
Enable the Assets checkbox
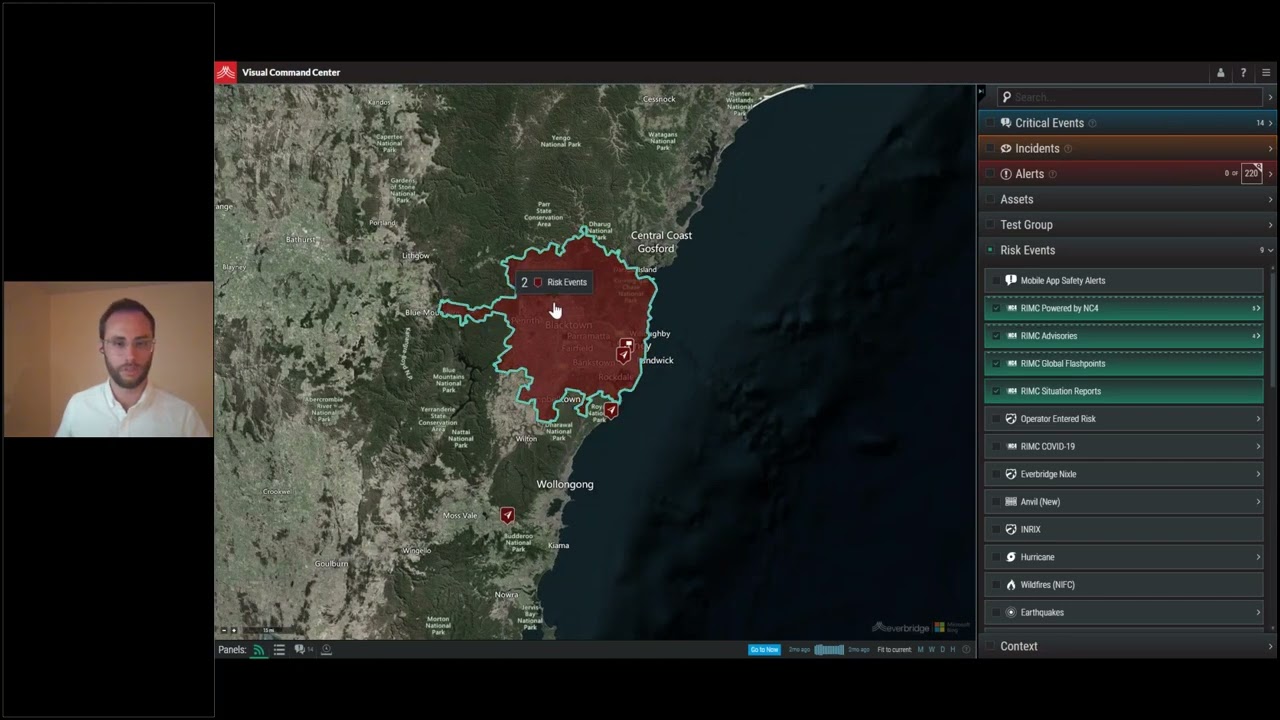point(990,200)
